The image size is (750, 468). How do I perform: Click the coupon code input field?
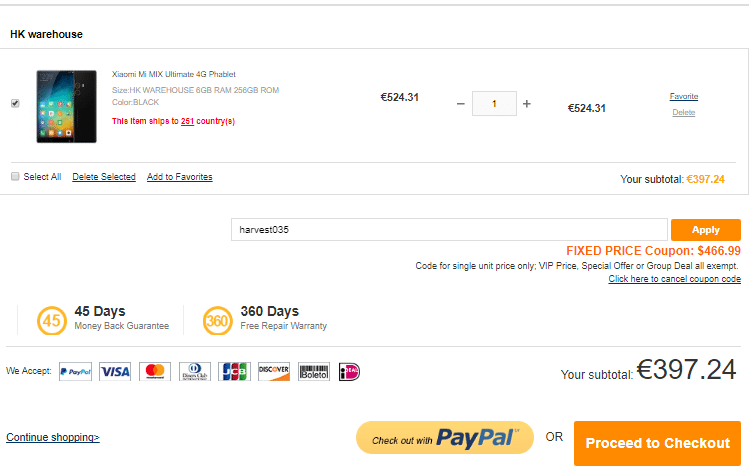pos(448,230)
